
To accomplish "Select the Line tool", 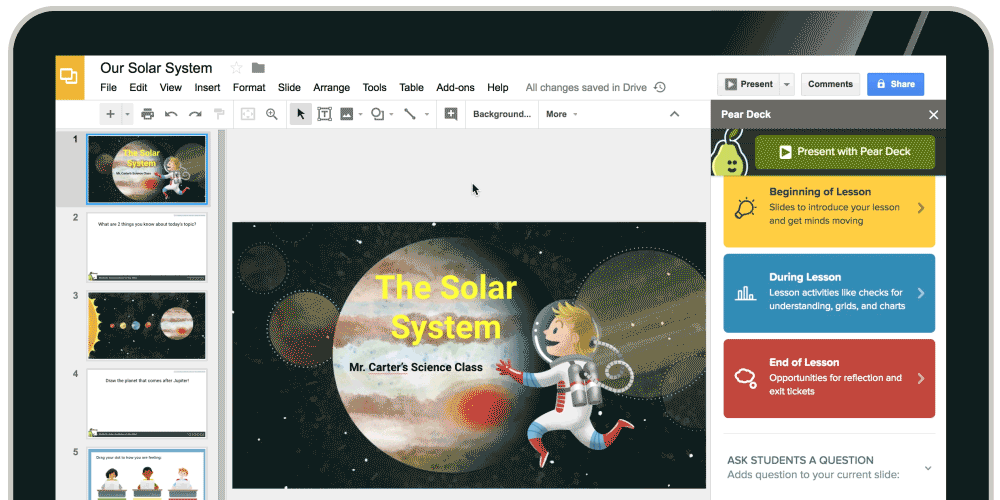I will pos(410,114).
